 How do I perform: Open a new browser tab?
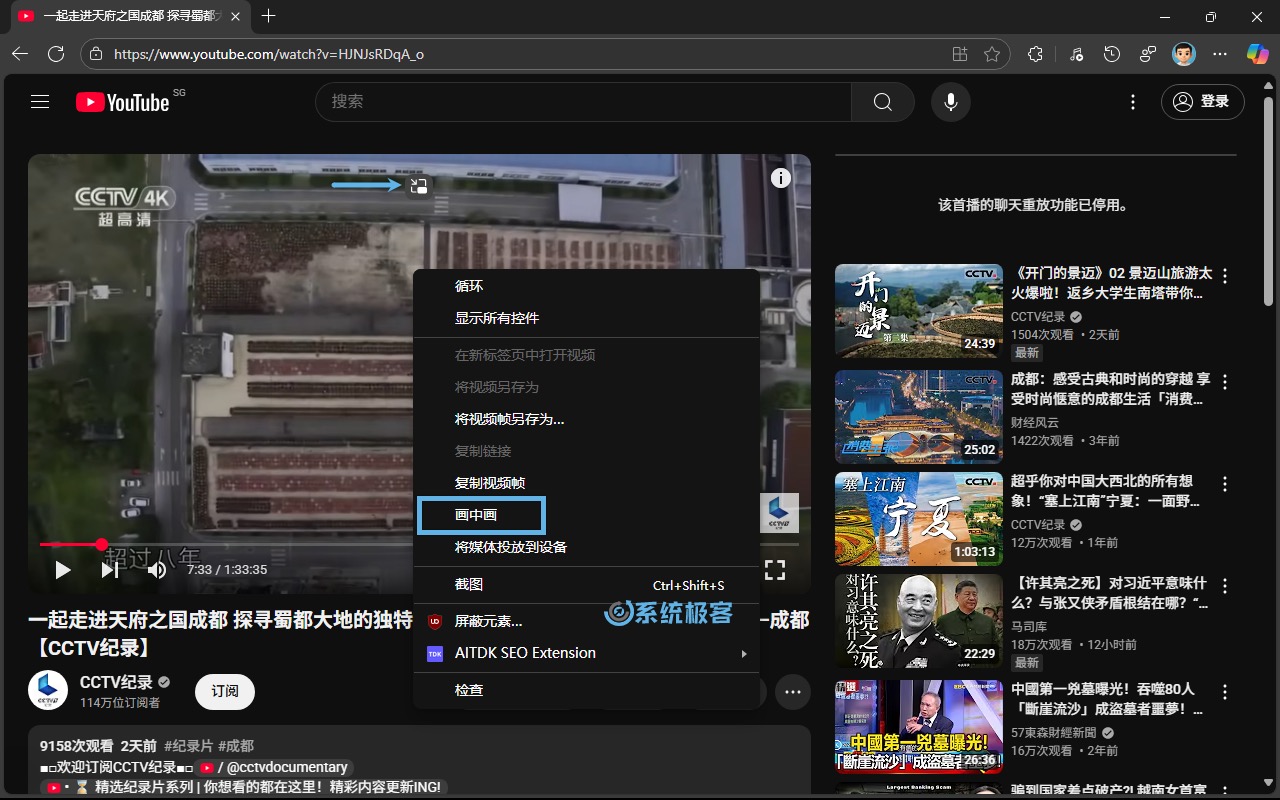[x=268, y=17]
